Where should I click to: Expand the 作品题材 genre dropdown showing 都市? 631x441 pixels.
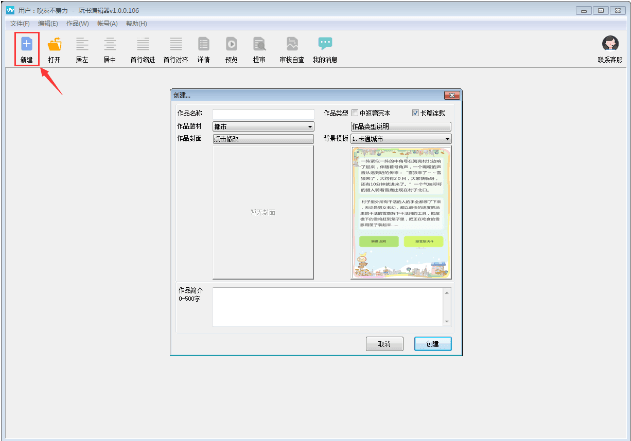click(x=263, y=127)
